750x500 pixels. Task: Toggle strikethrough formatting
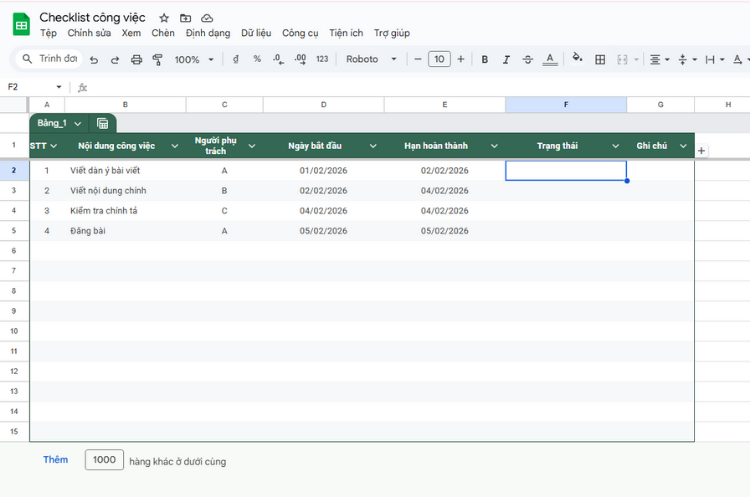(x=528, y=59)
